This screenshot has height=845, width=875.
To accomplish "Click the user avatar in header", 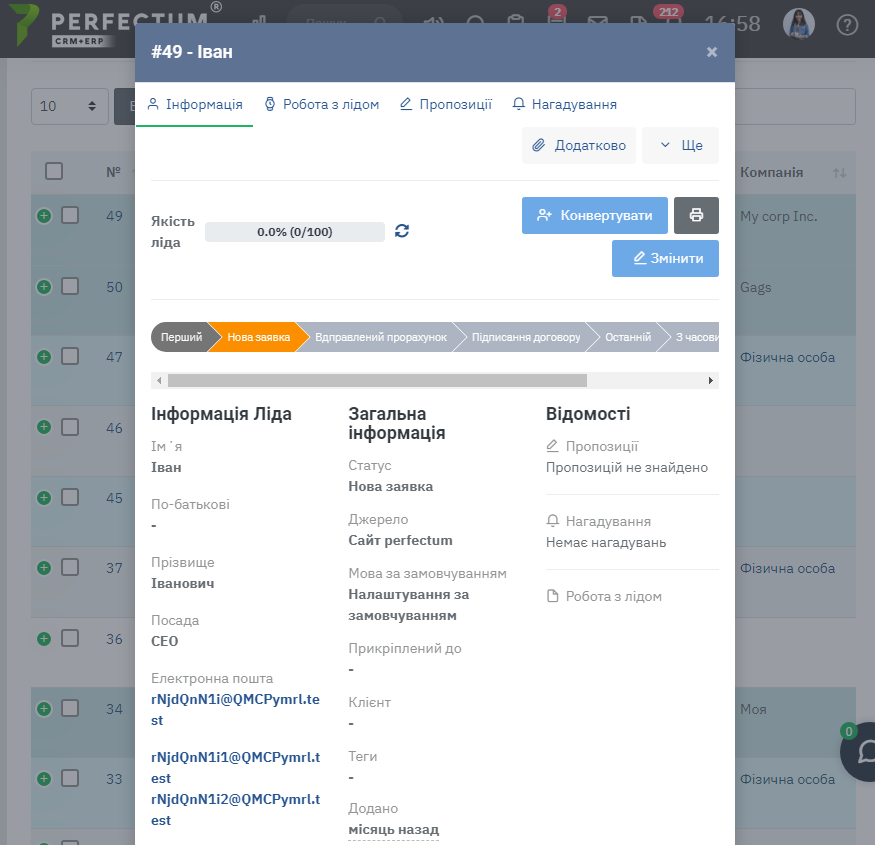I will [799, 24].
